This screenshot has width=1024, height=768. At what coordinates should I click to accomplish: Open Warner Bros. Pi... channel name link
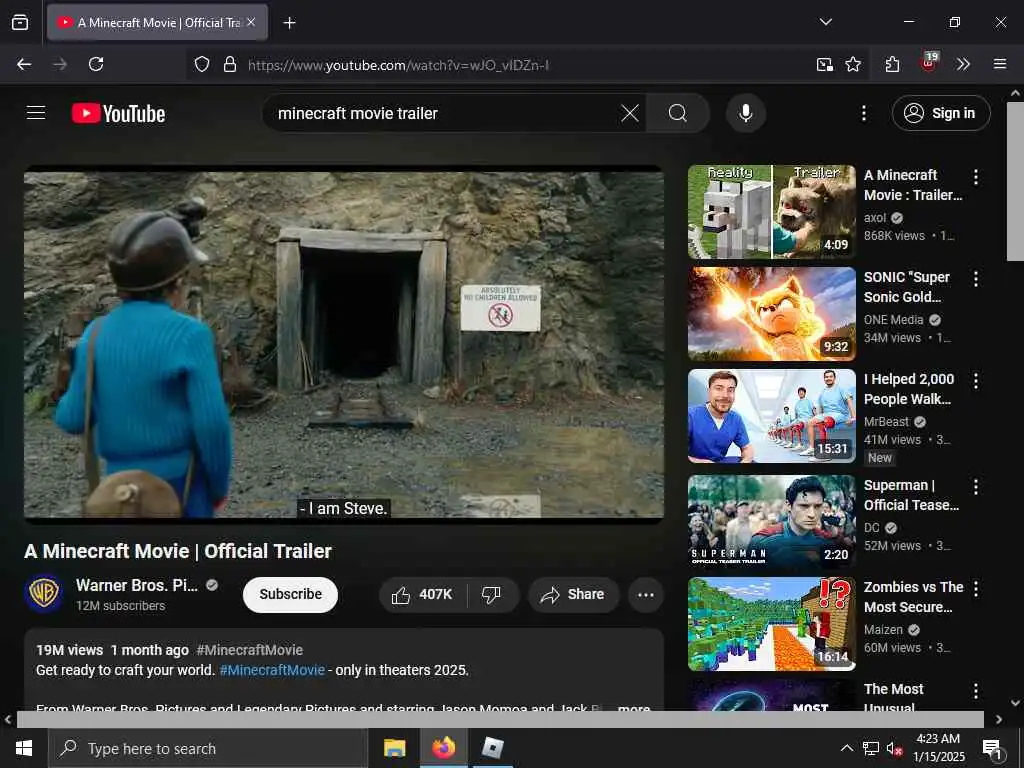136,585
